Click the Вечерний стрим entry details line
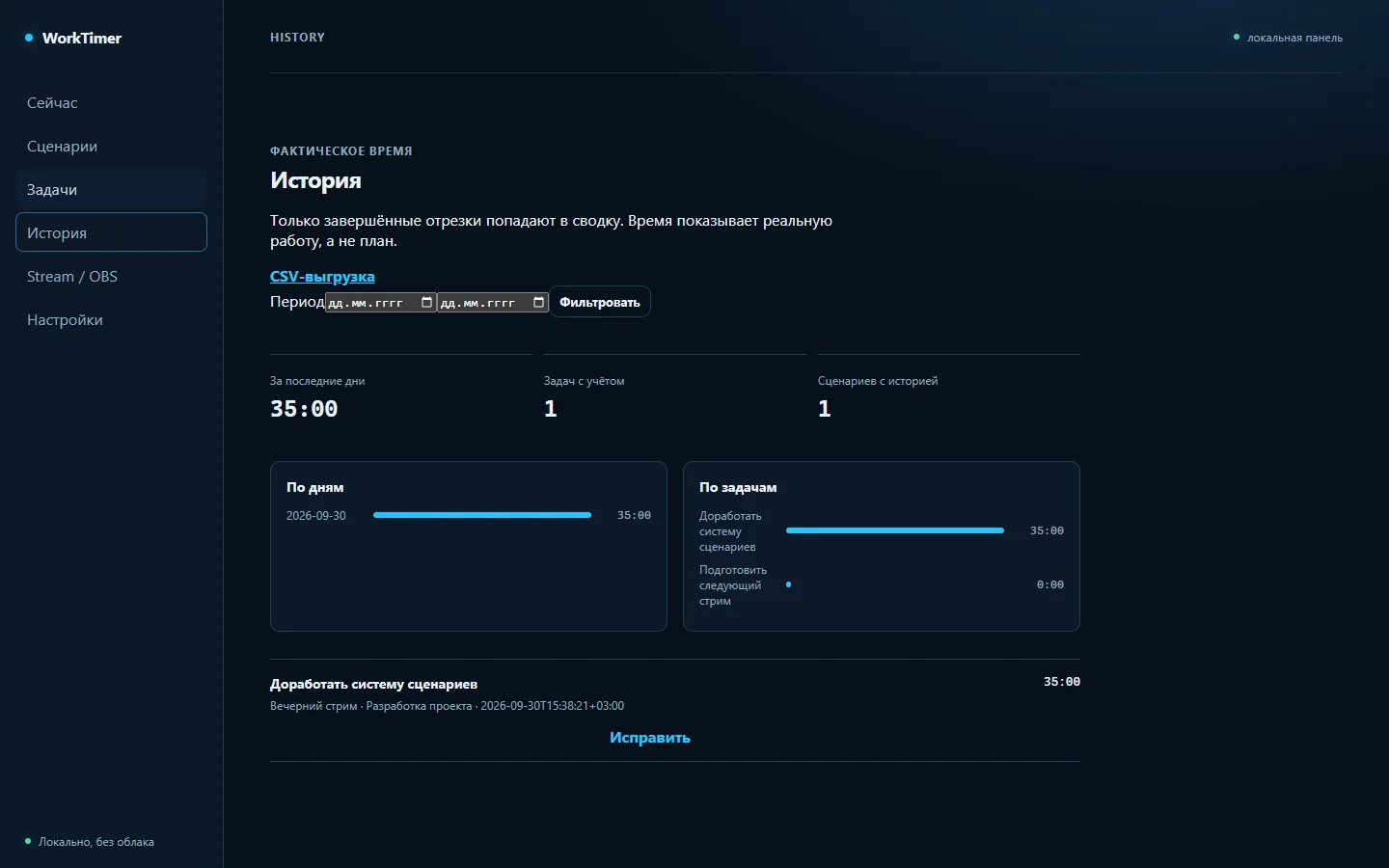The height and width of the screenshot is (868, 1389). [447, 706]
